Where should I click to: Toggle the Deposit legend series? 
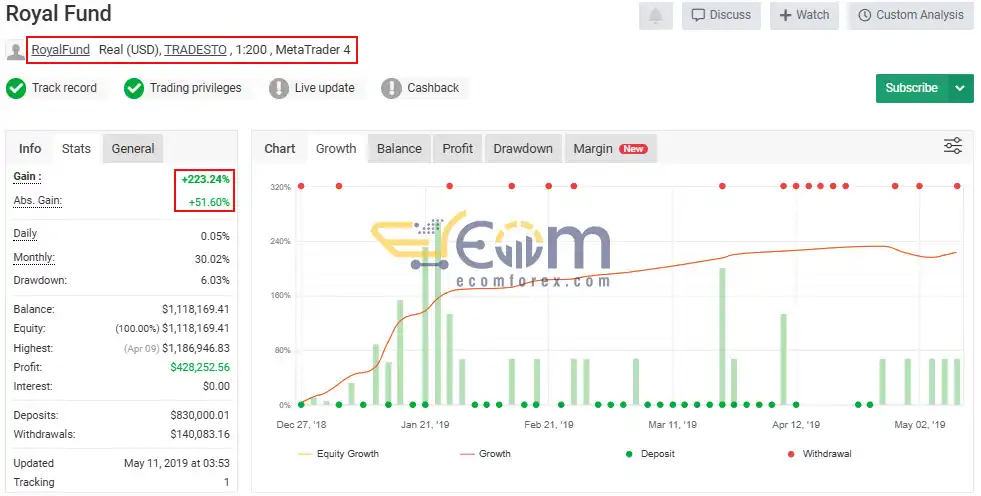[651, 454]
